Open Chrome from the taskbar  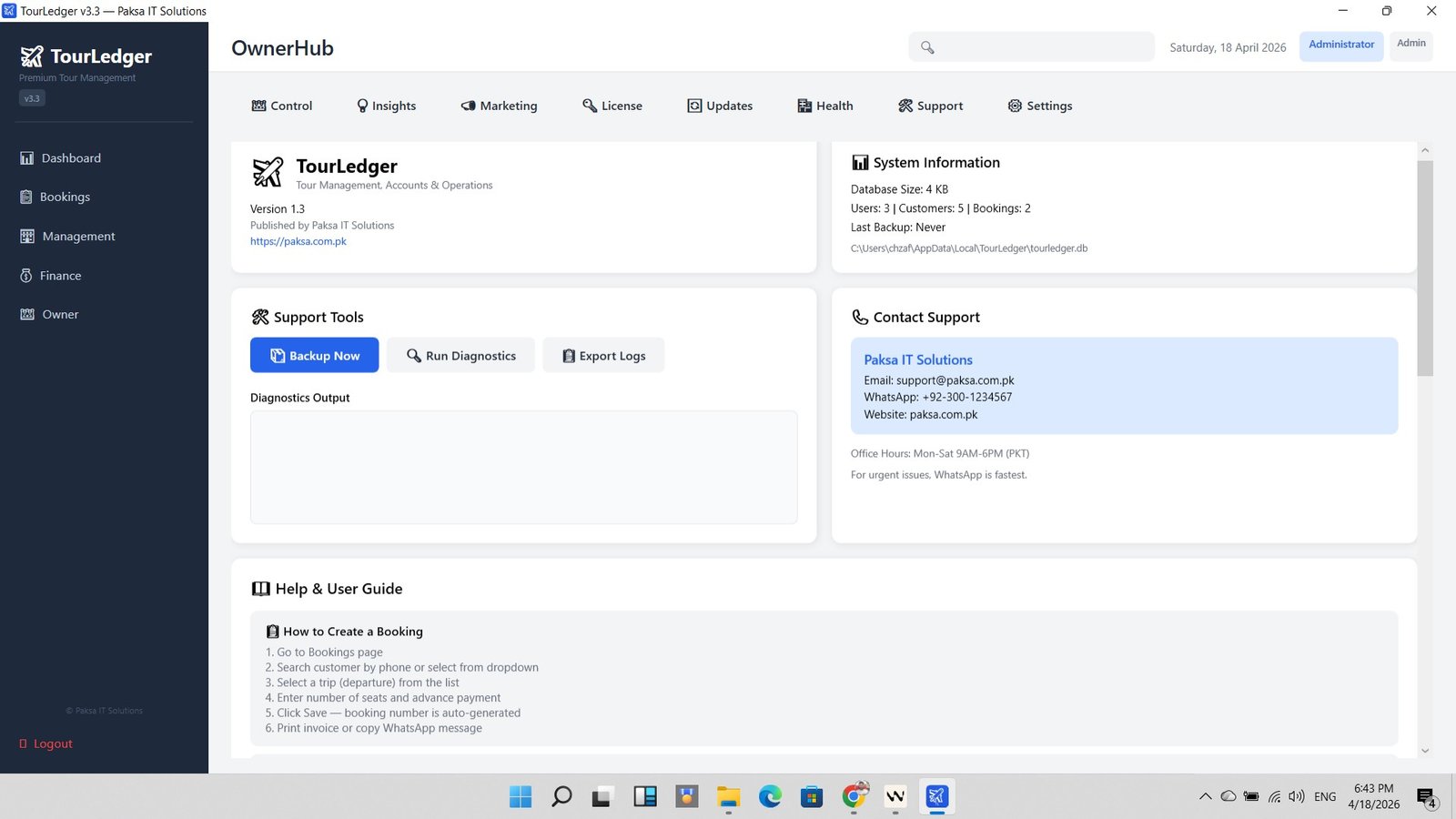pos(854,797)
